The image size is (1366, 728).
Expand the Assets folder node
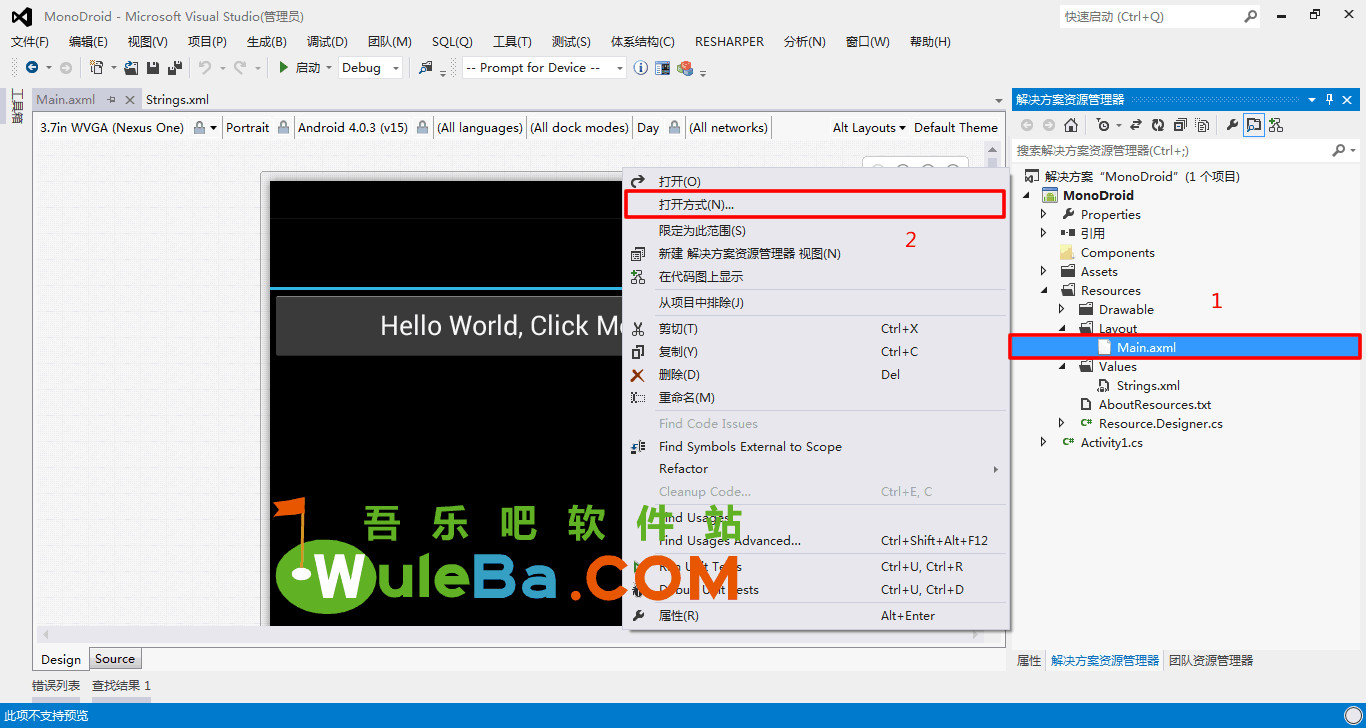1044,271
